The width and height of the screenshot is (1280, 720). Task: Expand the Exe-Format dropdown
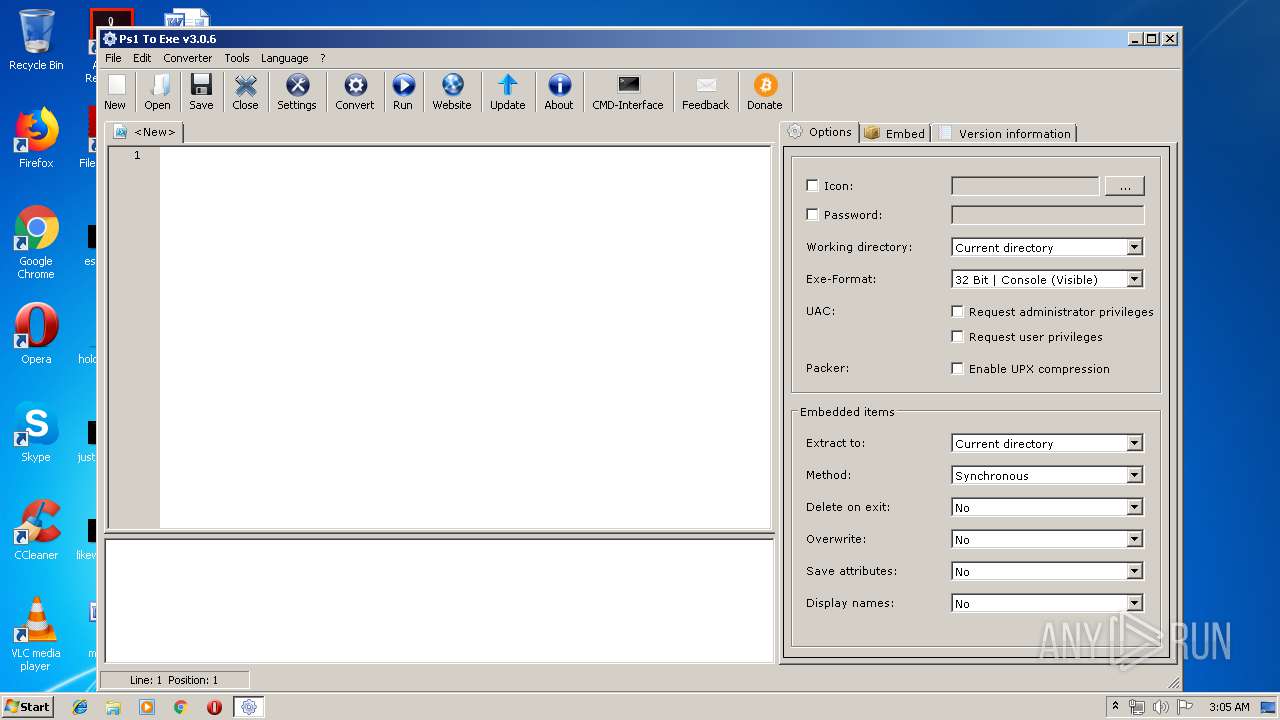[1134, 279]
